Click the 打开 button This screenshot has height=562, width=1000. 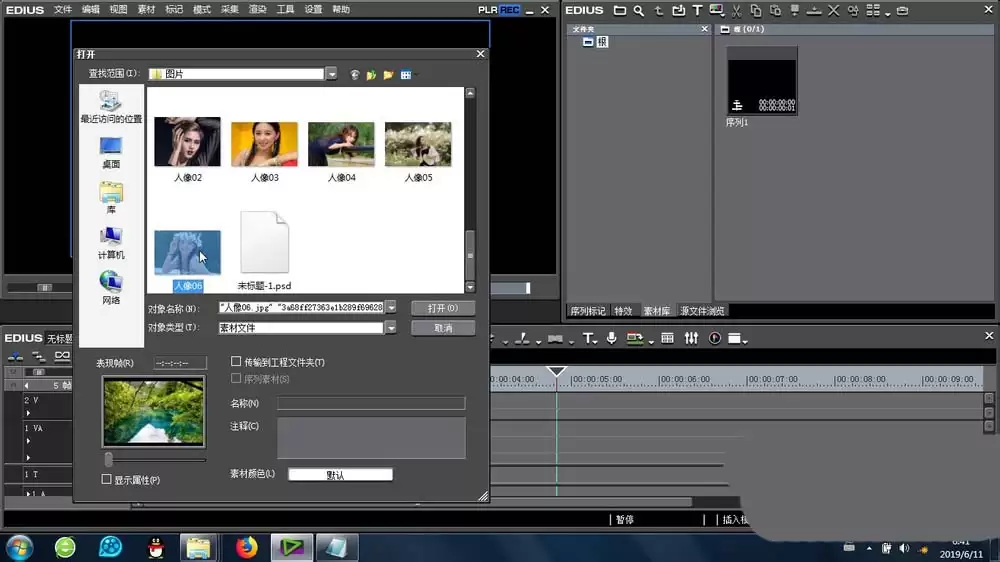(443, 308)
